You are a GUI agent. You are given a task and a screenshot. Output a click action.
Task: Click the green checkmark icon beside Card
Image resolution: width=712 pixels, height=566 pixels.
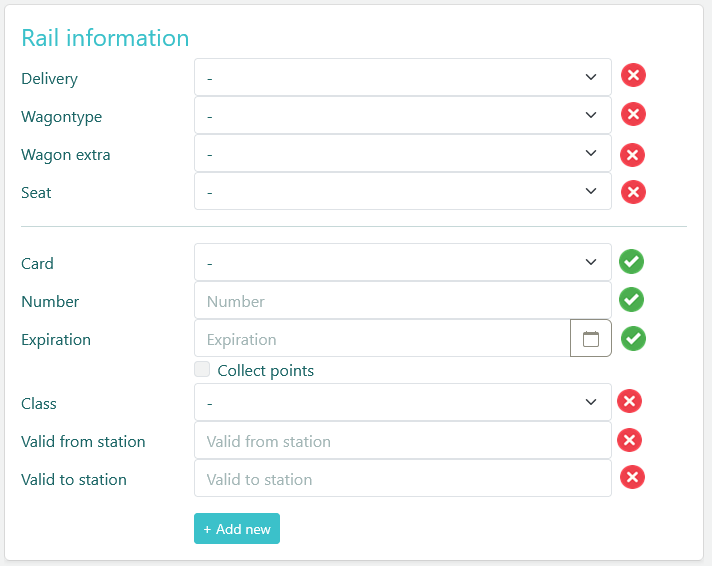(631, 262)
